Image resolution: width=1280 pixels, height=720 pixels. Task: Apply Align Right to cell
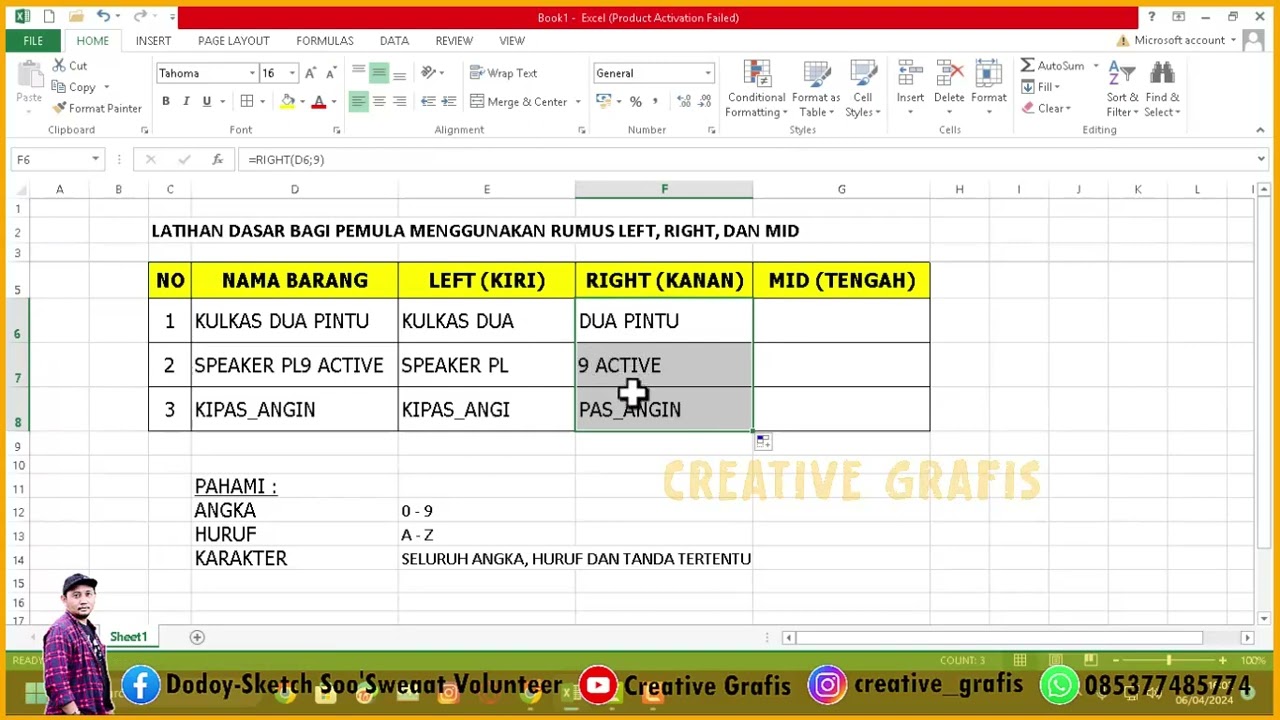coord(399,101)
